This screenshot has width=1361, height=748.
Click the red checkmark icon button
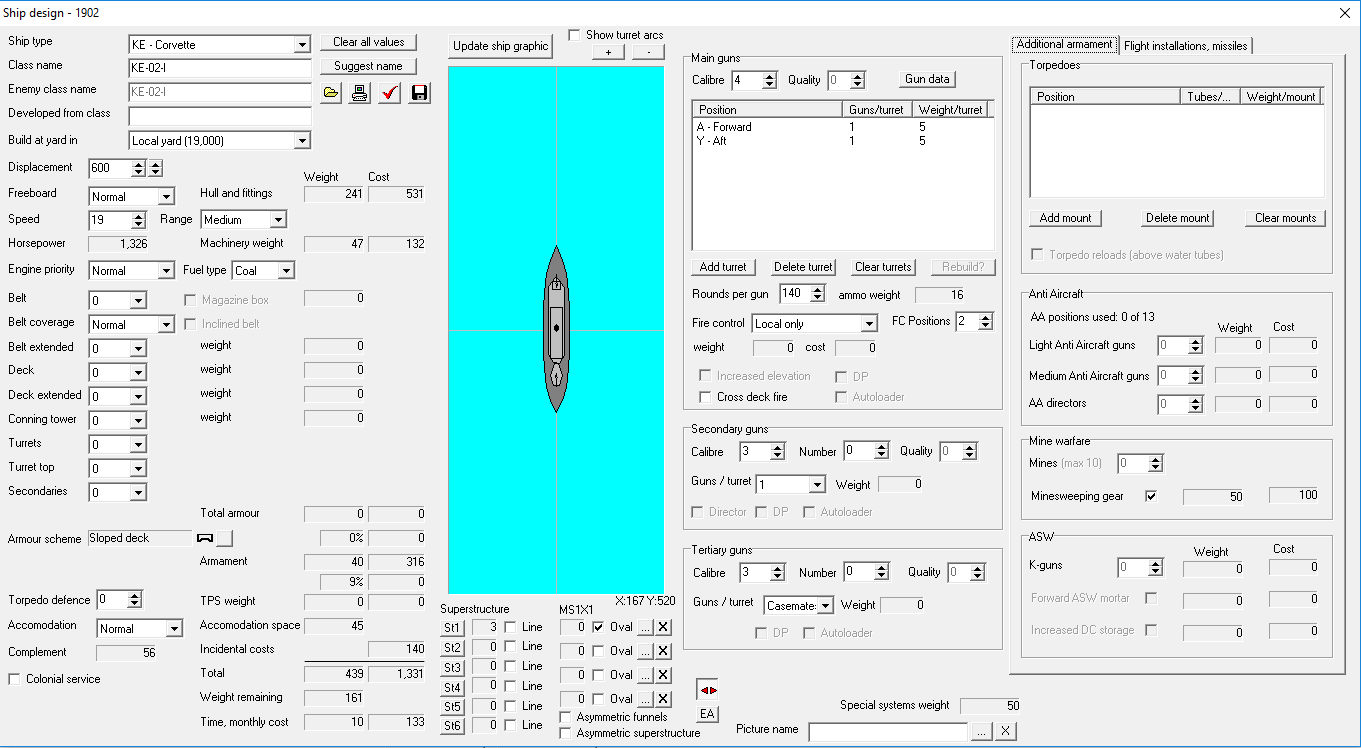click(390, 93)
